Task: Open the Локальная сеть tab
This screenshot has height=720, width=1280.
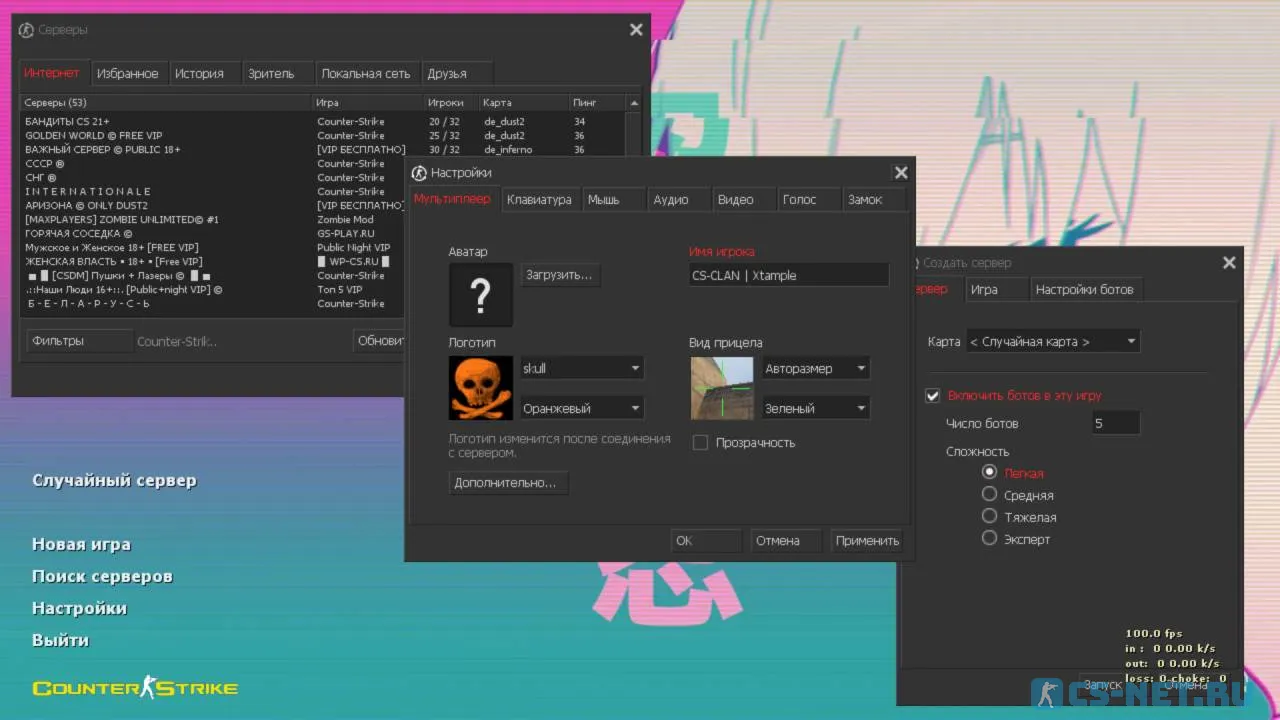Action: 366,73
